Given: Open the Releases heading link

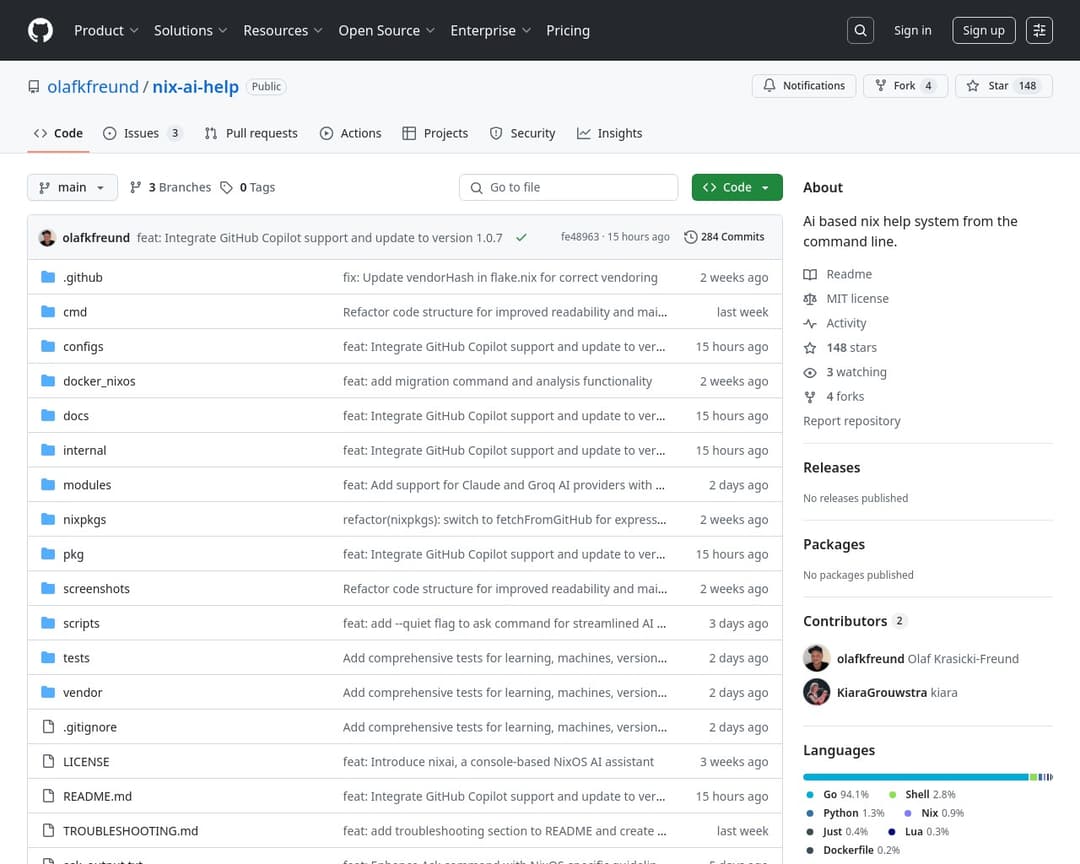Looking at the screenshot, I should (x=831, y=468).
